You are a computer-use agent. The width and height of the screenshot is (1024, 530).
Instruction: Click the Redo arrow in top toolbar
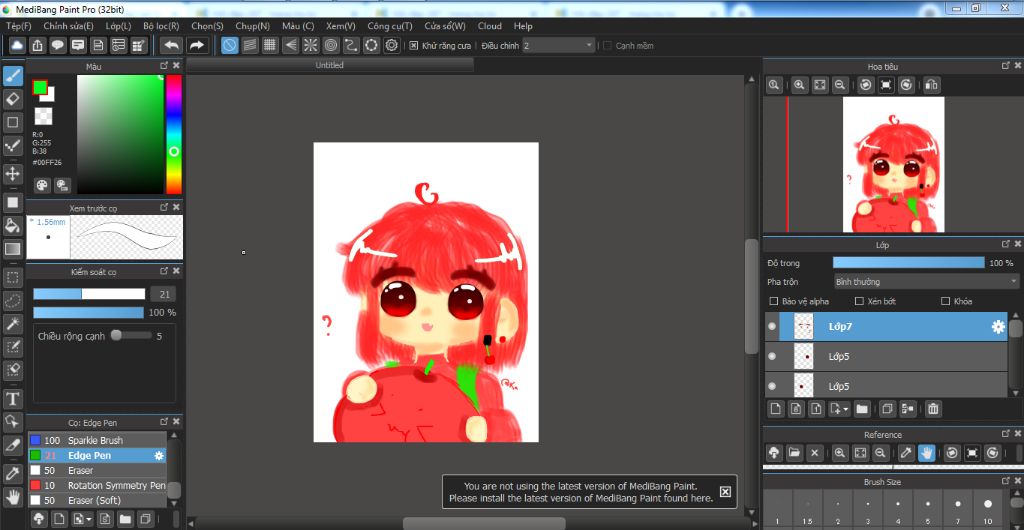coord(196,45)
